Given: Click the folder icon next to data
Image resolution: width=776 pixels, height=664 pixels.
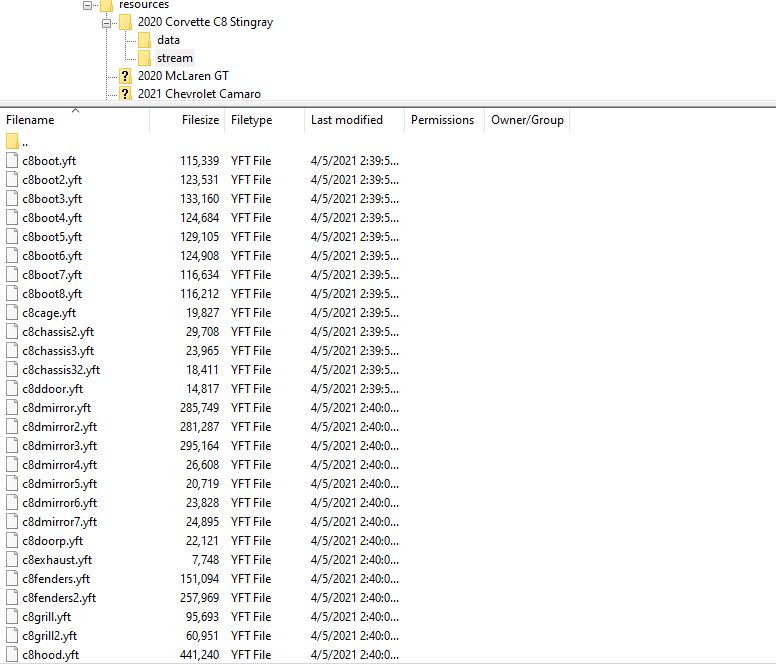Looking at the screenshot, I should (145, 40).
